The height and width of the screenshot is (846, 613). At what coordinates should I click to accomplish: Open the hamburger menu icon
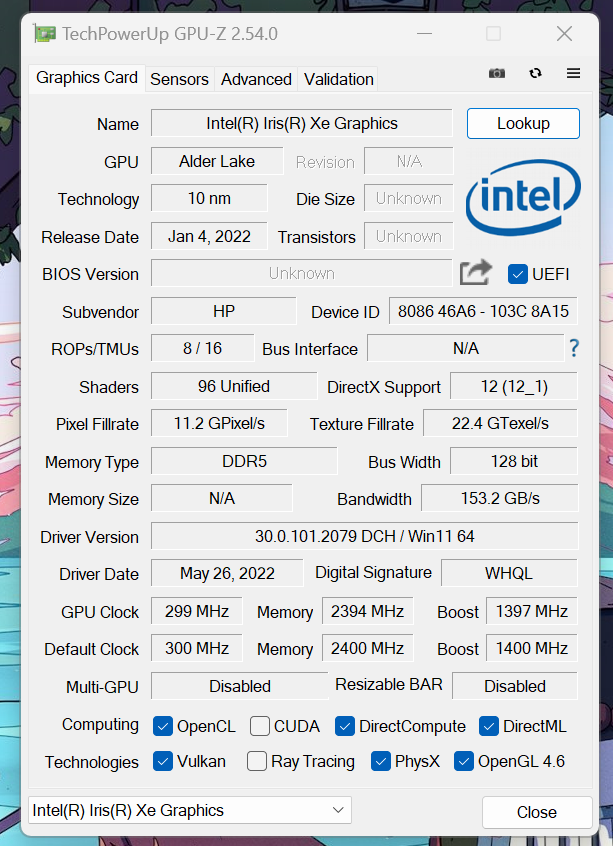pos(574,73)
